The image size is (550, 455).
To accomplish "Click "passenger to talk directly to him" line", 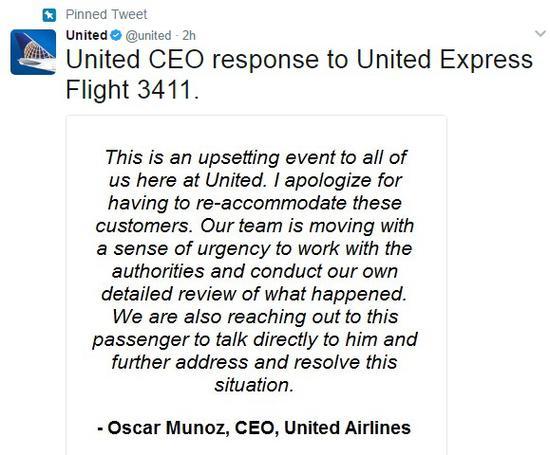I will [x=255, y=340].
